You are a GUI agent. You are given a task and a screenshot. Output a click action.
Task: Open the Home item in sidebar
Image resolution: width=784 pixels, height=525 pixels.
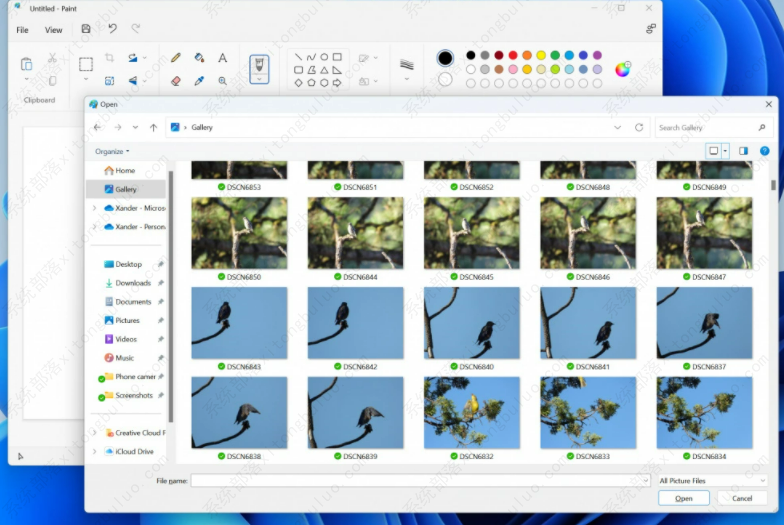[126, 170]
